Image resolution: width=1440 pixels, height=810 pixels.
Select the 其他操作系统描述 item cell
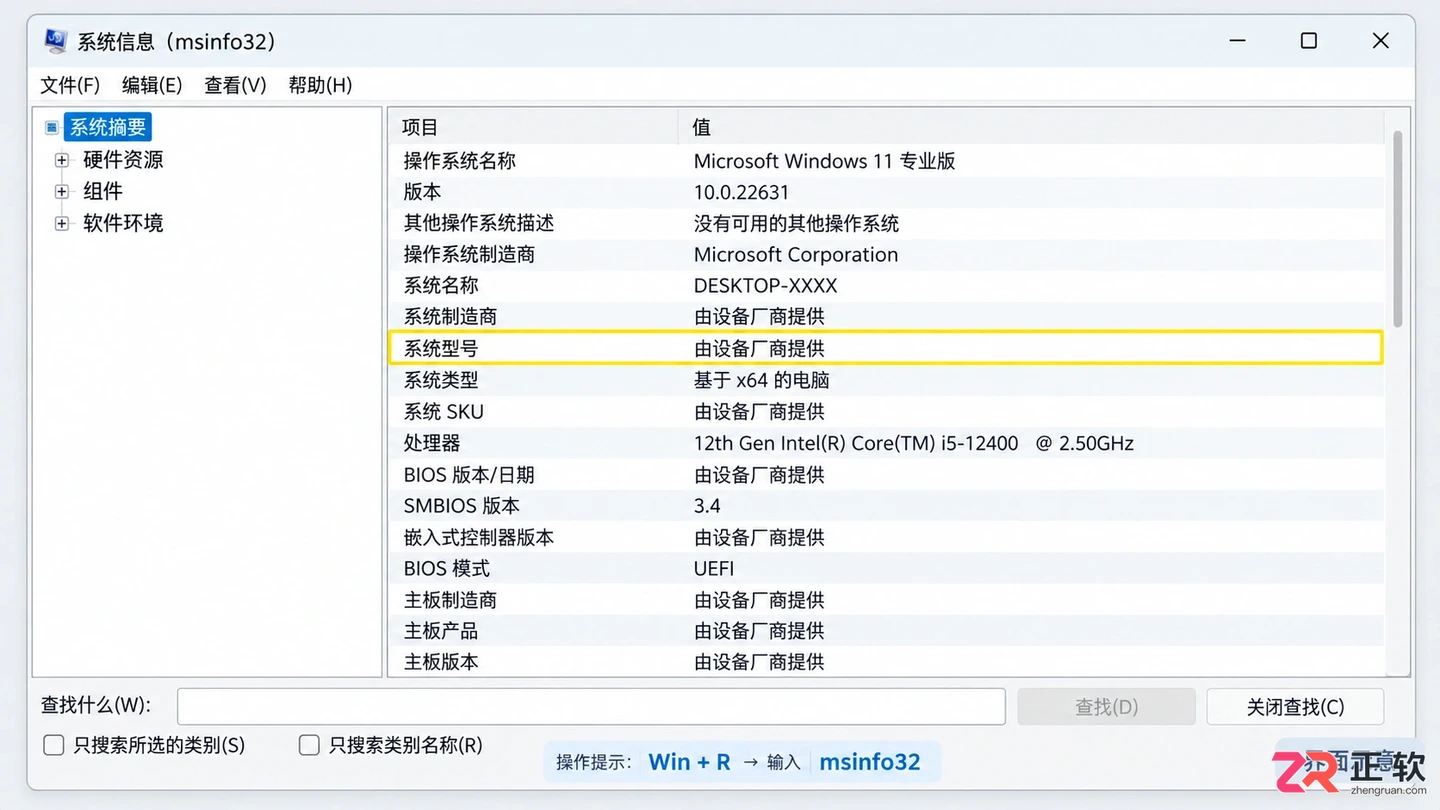(479, 223)
